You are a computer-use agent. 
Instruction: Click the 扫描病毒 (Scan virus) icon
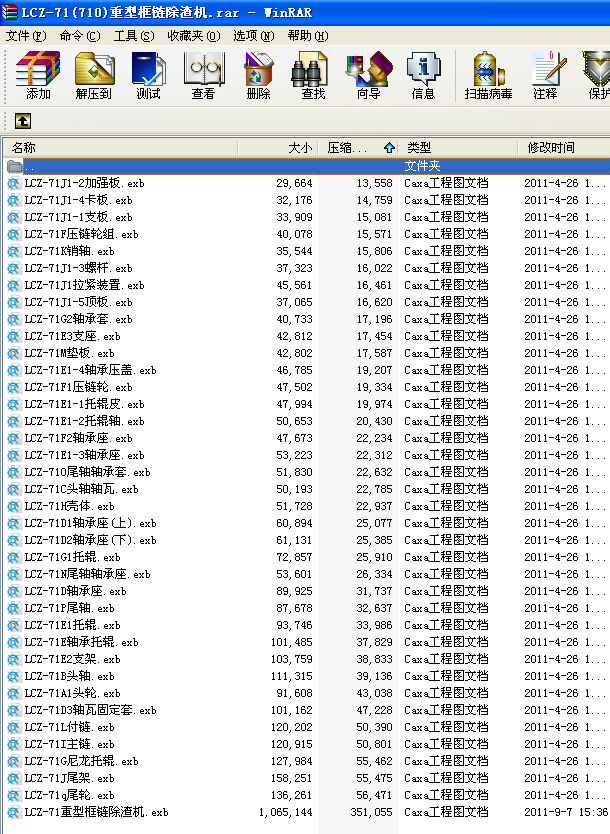[488, 75]
